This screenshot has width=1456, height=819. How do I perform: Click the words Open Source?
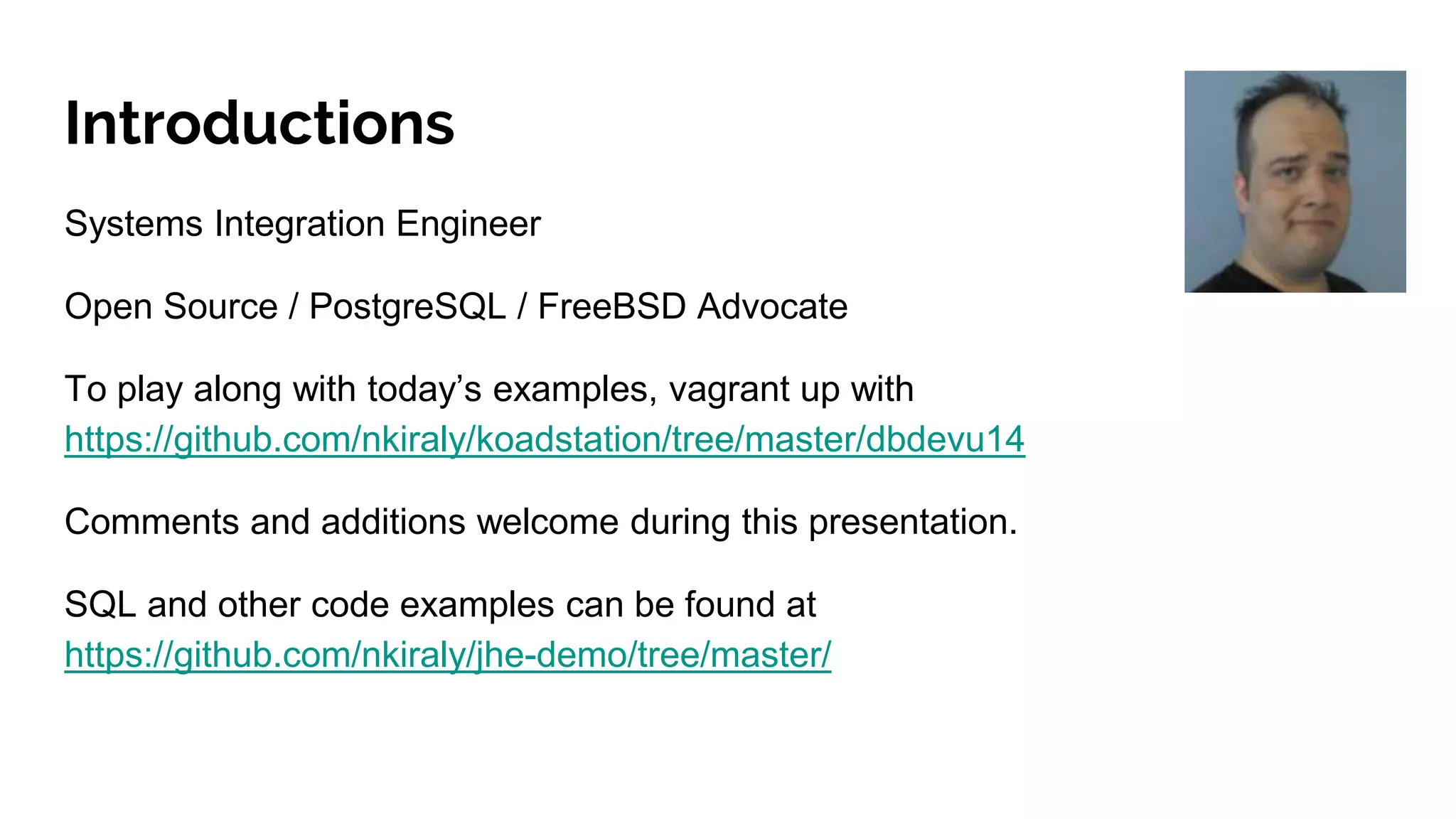(171, 307)
